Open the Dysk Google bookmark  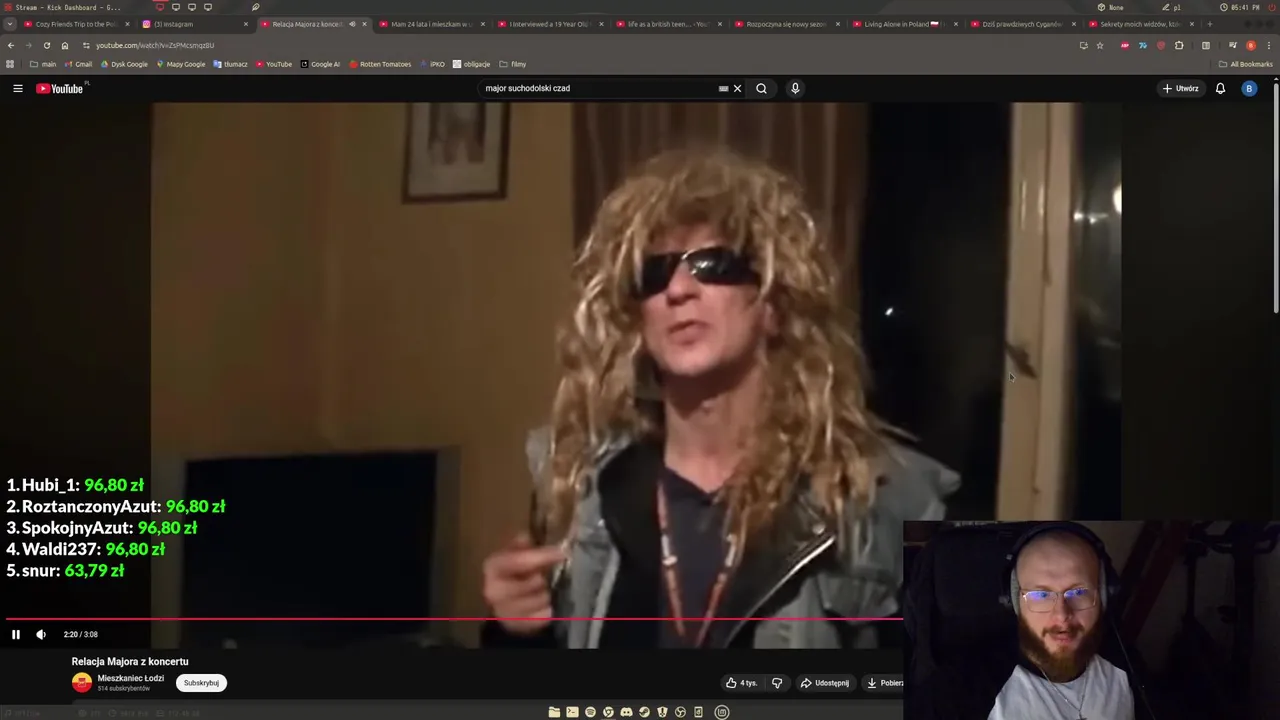coord(124,64)
